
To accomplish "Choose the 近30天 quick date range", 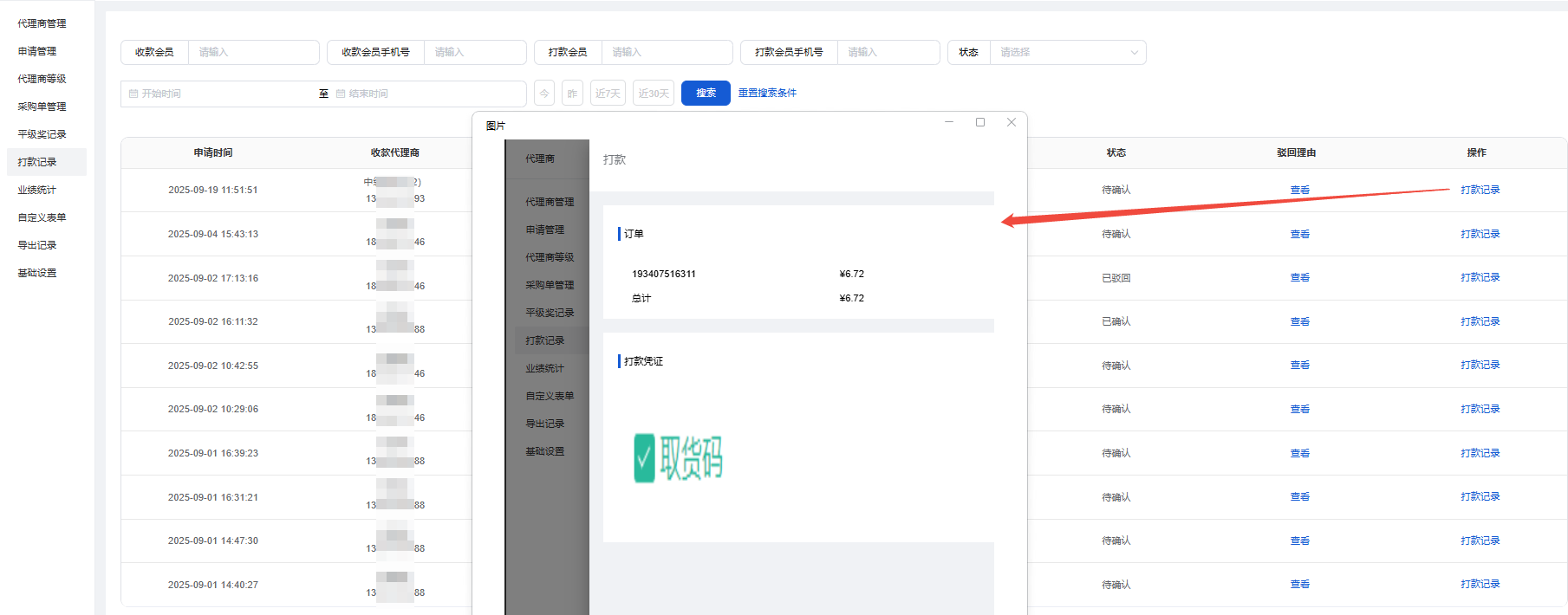I will coord(654,94).
